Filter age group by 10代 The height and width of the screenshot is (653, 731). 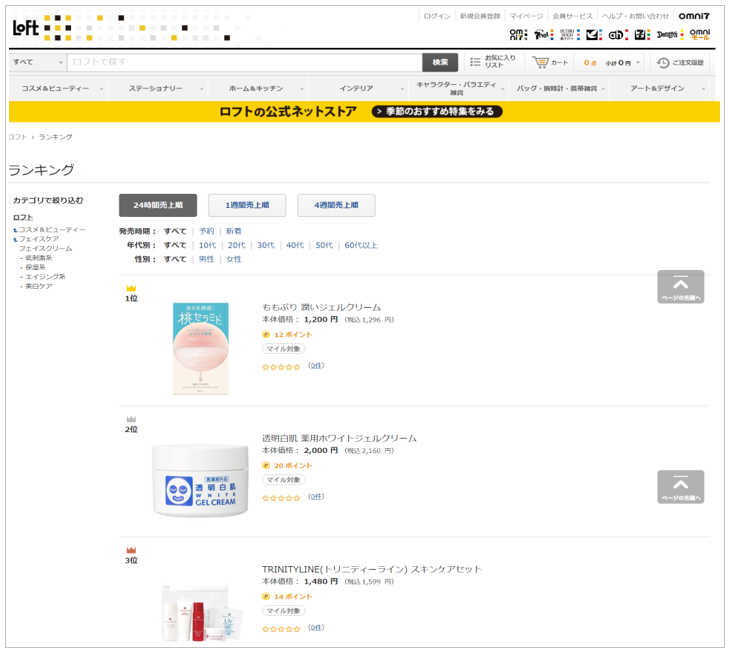click(x=207, y=245)
